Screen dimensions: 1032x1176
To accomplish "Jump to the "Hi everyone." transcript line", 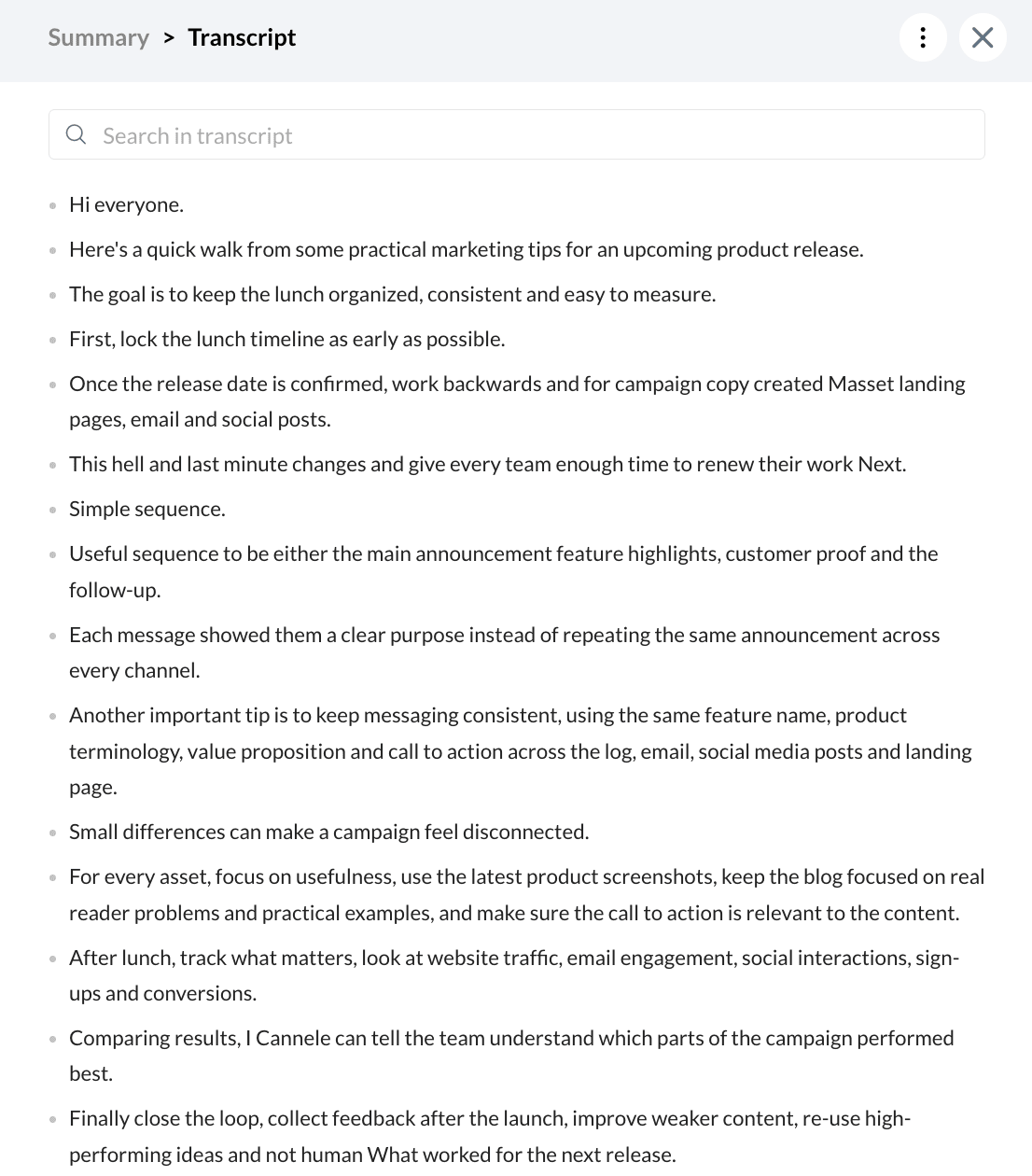I will coord(126,204).
